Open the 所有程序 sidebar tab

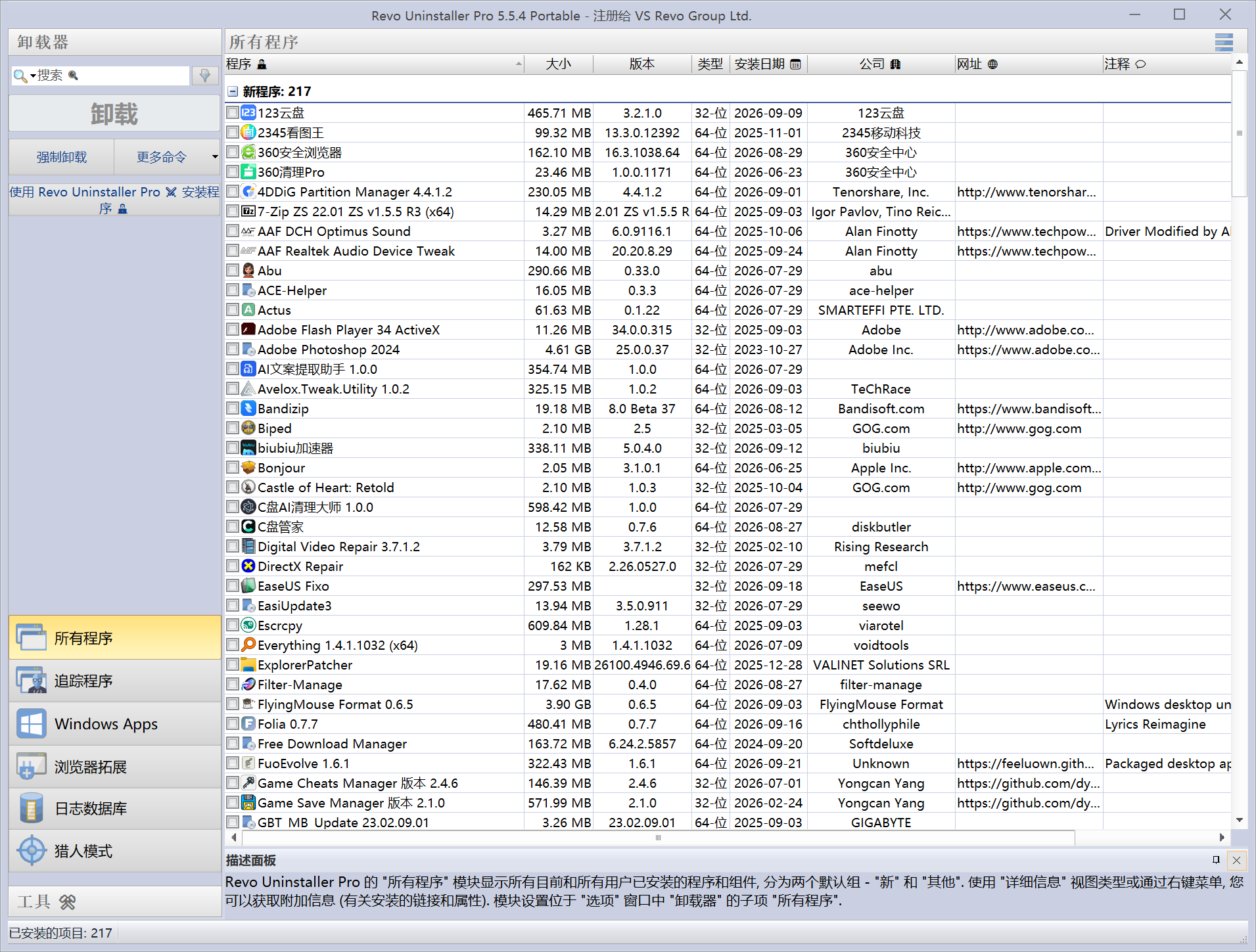pos(115,638)
